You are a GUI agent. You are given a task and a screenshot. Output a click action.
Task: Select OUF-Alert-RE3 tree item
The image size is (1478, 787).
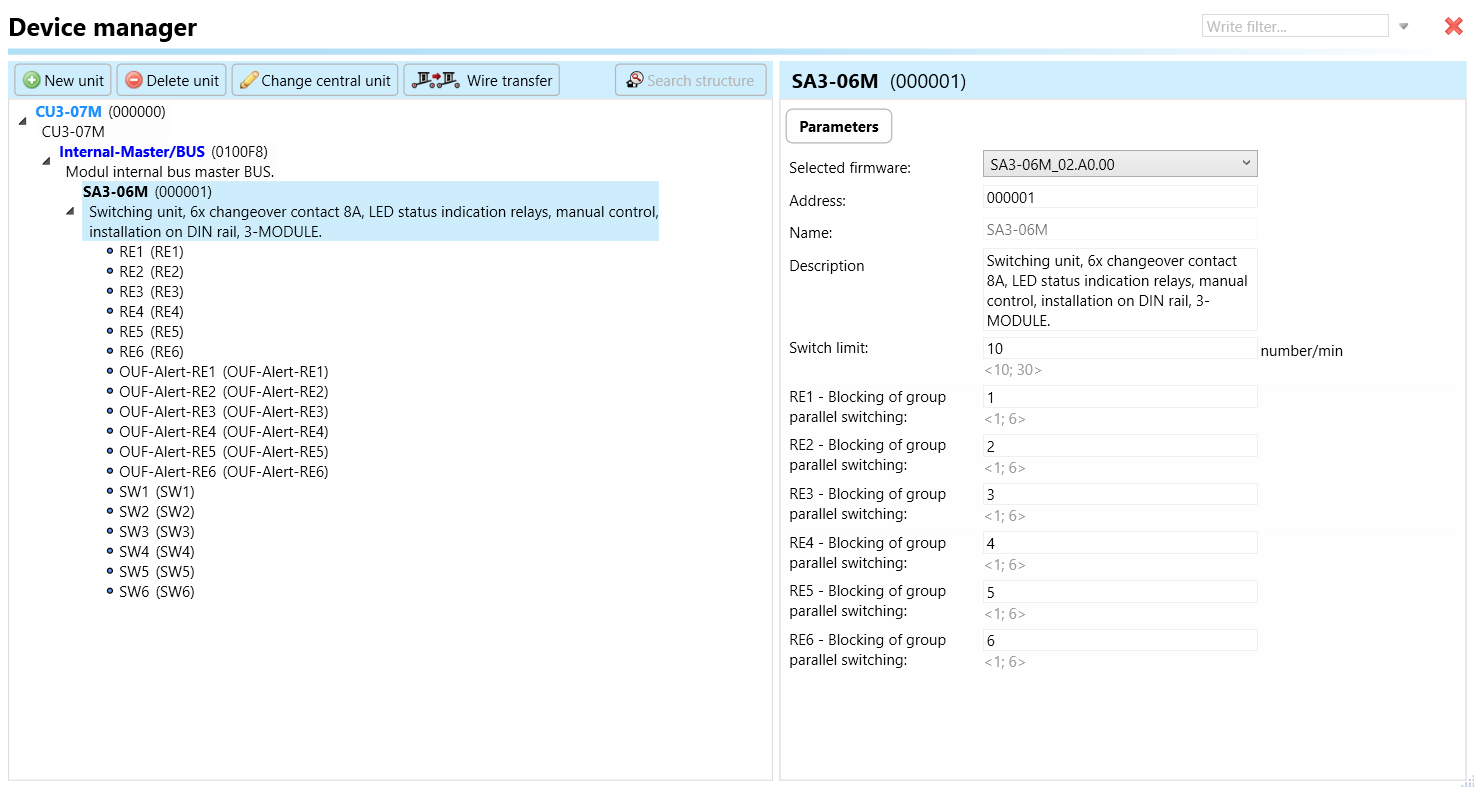(223, 412)
